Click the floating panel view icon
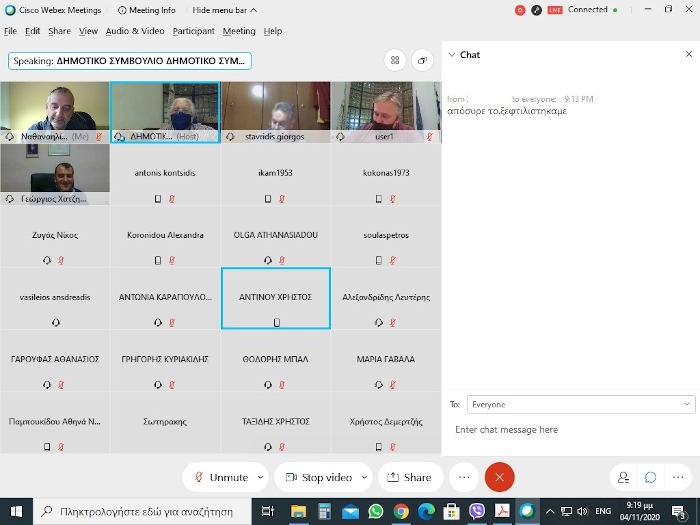Viewport: 700px width, 525px height. click(422, 61)
